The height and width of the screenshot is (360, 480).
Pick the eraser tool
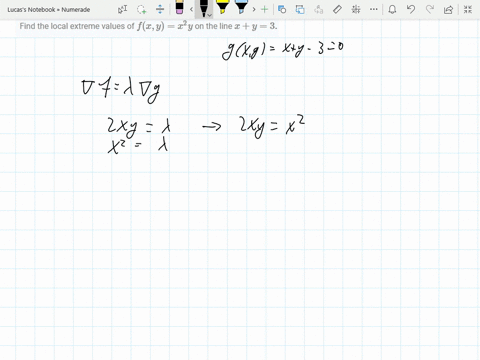[179, 7]
